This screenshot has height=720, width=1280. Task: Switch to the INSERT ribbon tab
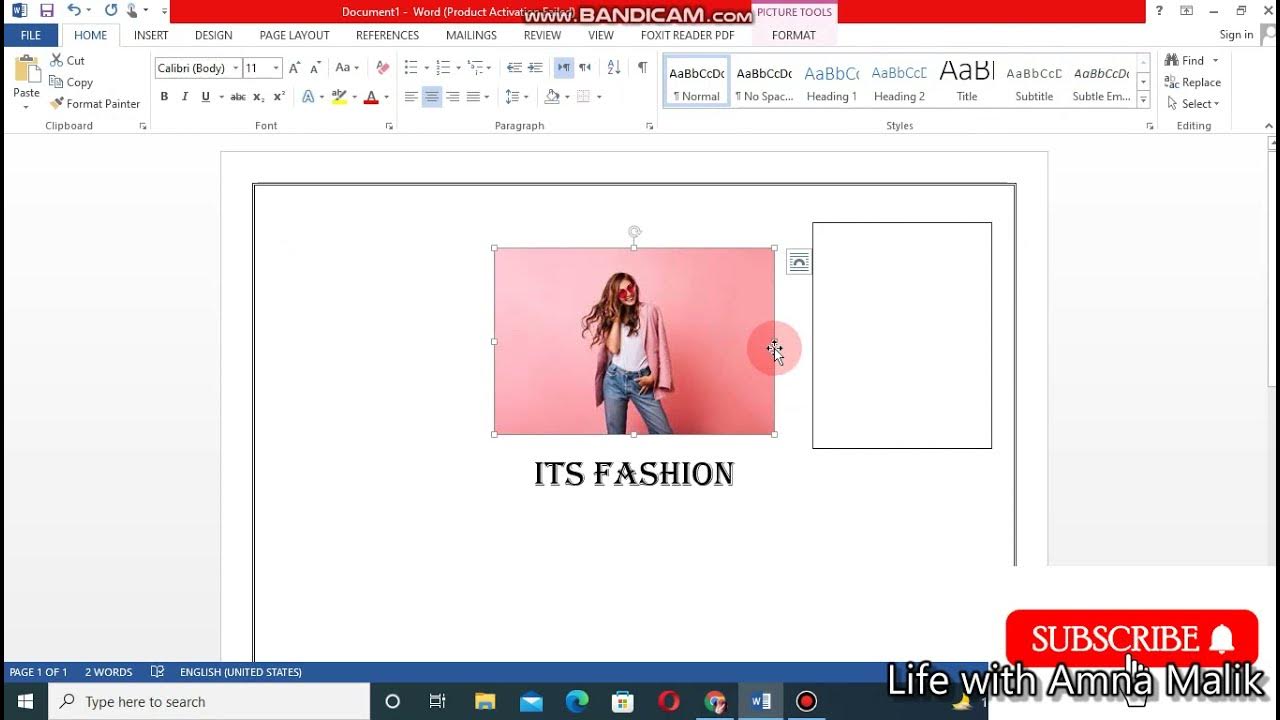[x=151, y=35]
